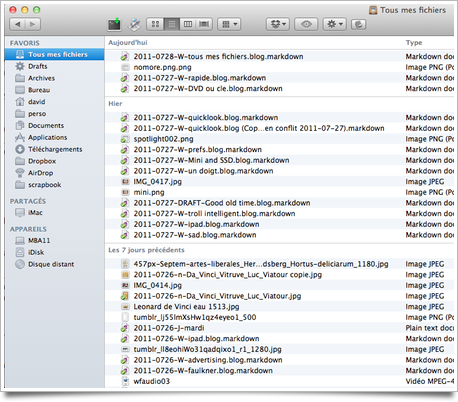The height and width of the screenshot is (402, 458).
Task: Switch to column view mode
Action: [188, 24]
